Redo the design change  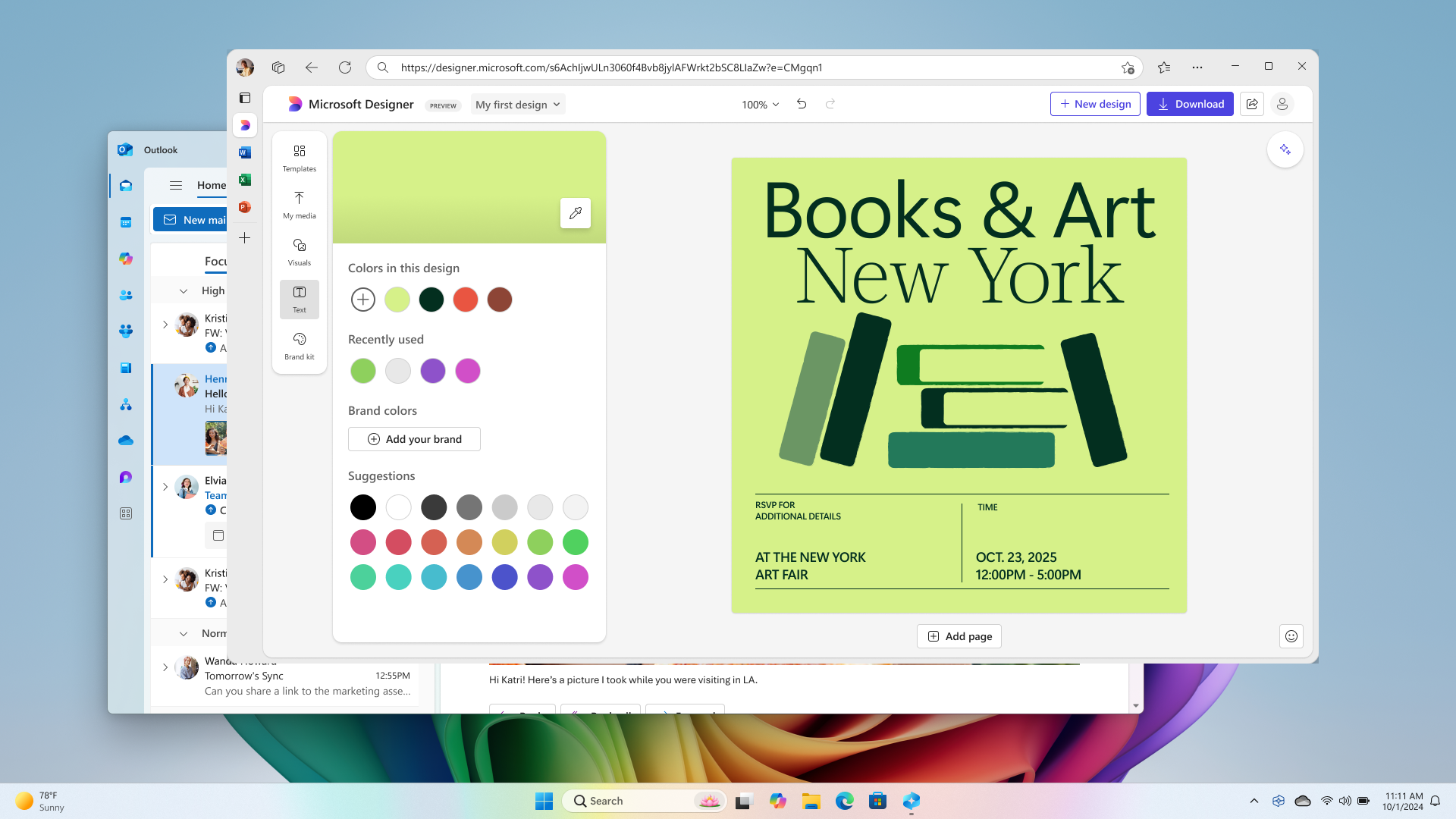[x=830, y=104]
